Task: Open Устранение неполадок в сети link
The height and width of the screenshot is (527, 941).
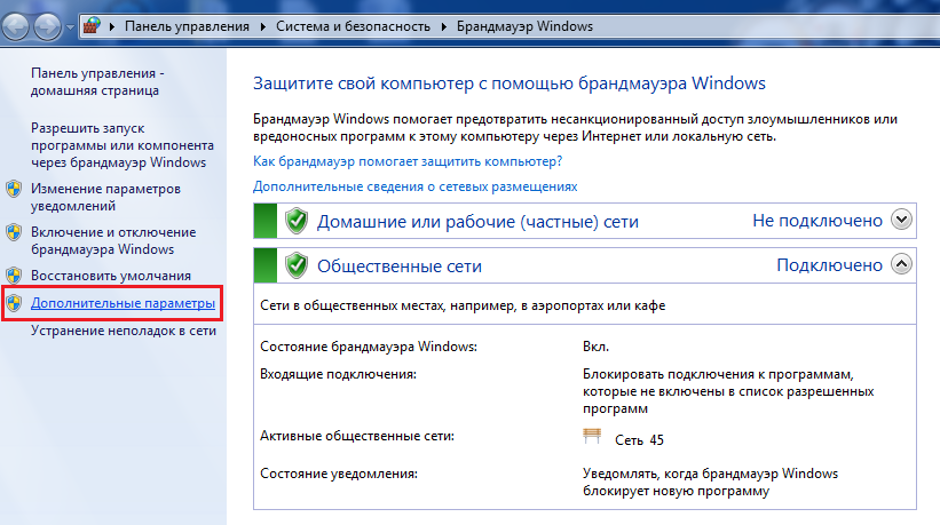Action: point(123,330)
